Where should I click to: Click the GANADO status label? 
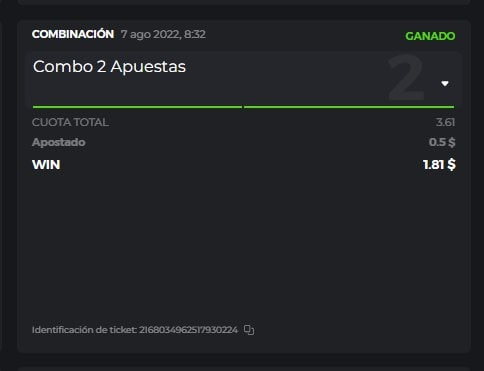point(430,36)
